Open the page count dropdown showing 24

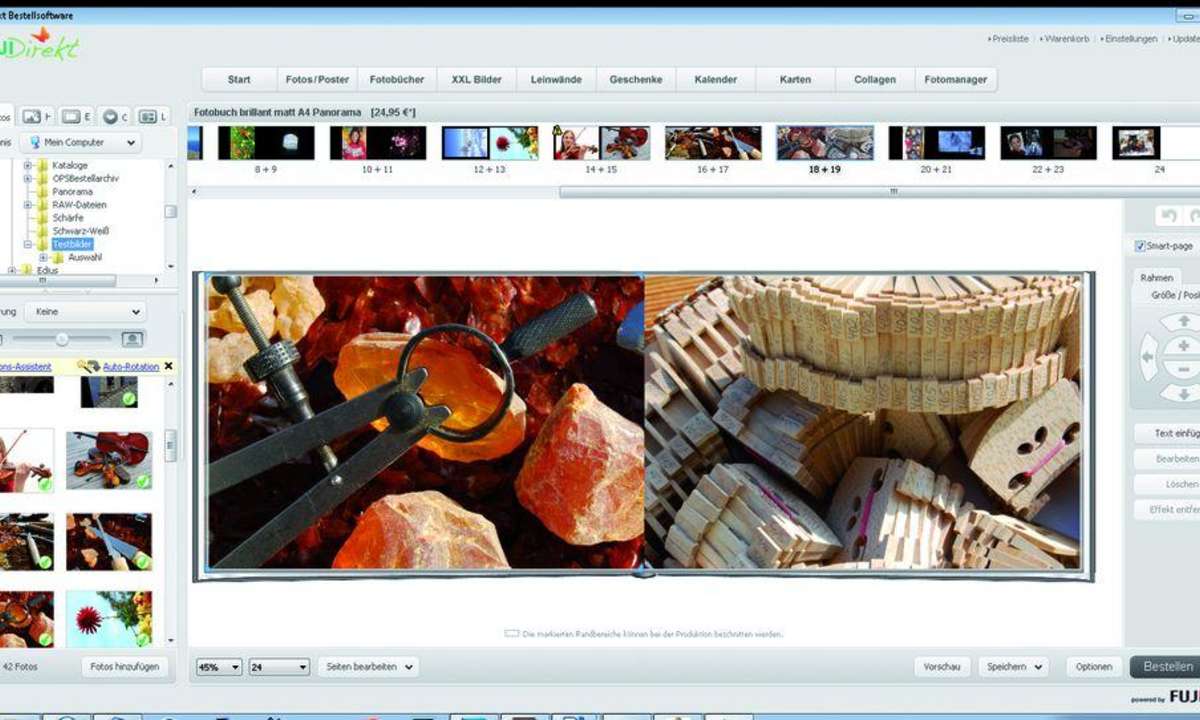click(279, 667)
